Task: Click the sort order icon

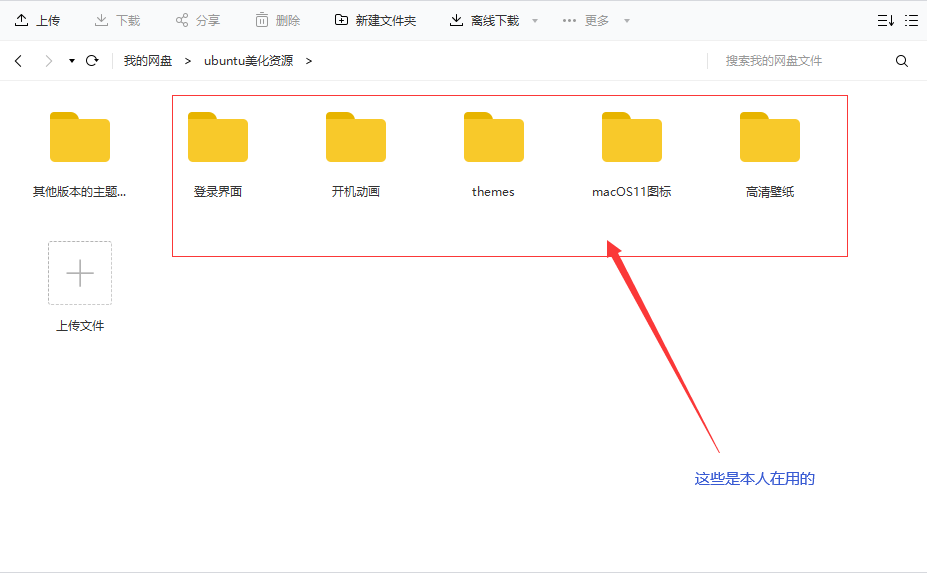Action: point(886,21)
